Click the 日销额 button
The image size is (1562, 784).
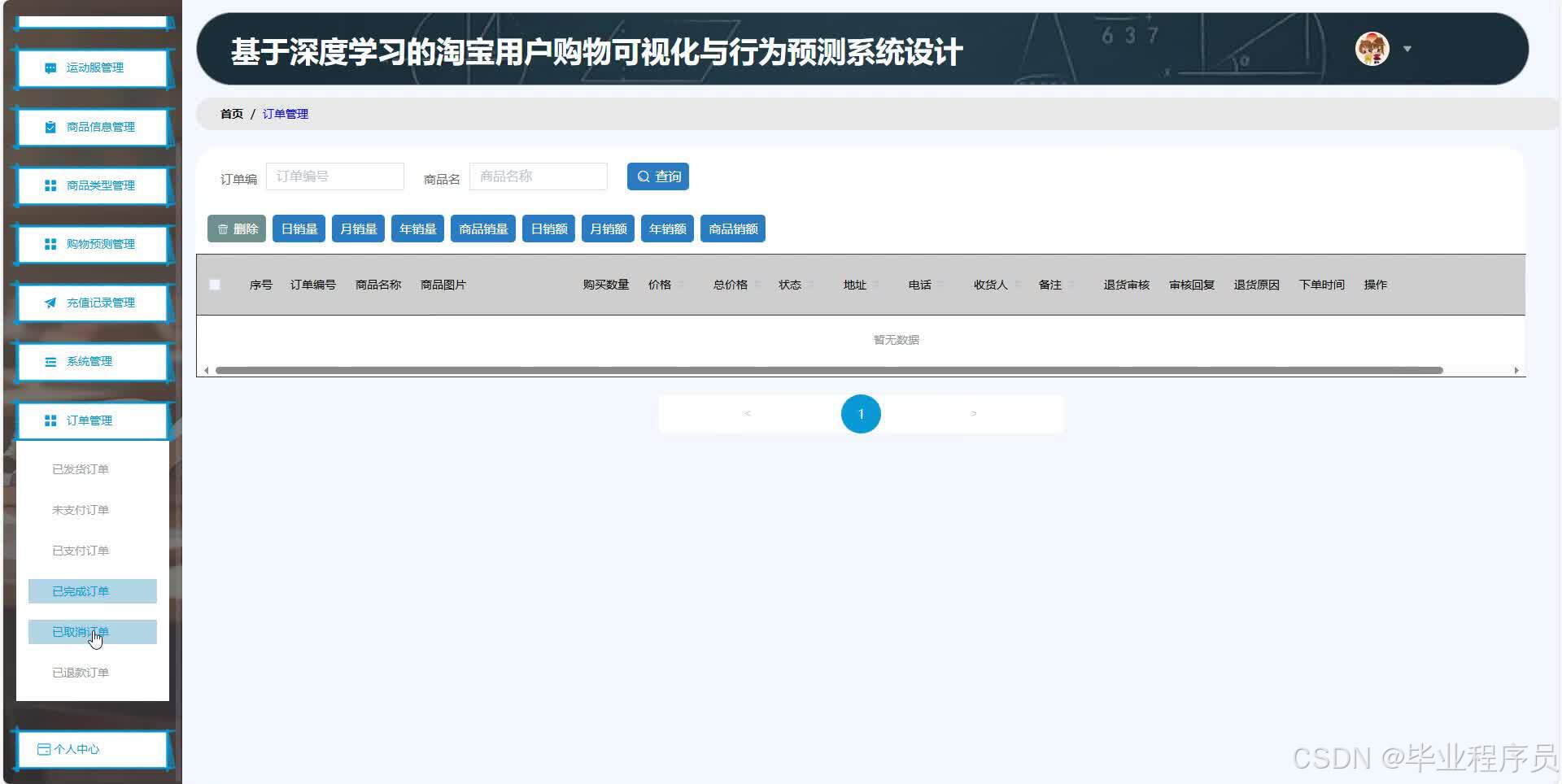click(549, 229)
